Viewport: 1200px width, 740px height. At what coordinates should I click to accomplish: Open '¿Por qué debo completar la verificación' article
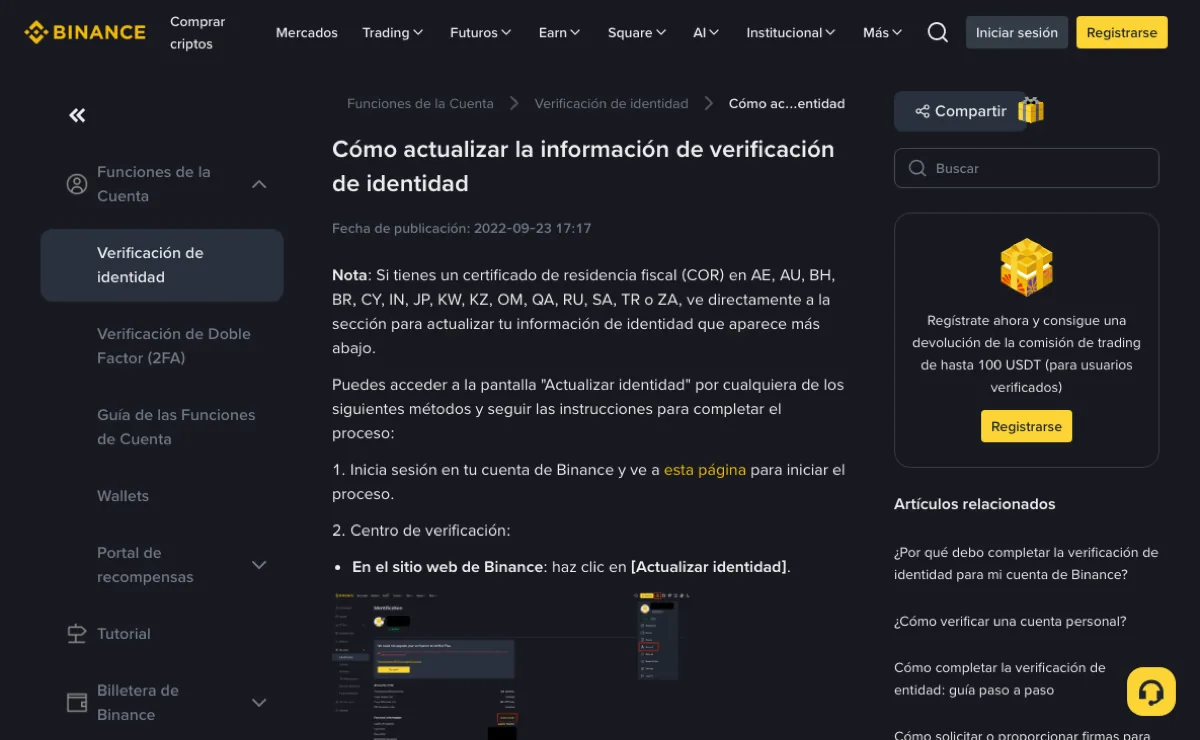pyautogui.click(x=1026, y=564)
